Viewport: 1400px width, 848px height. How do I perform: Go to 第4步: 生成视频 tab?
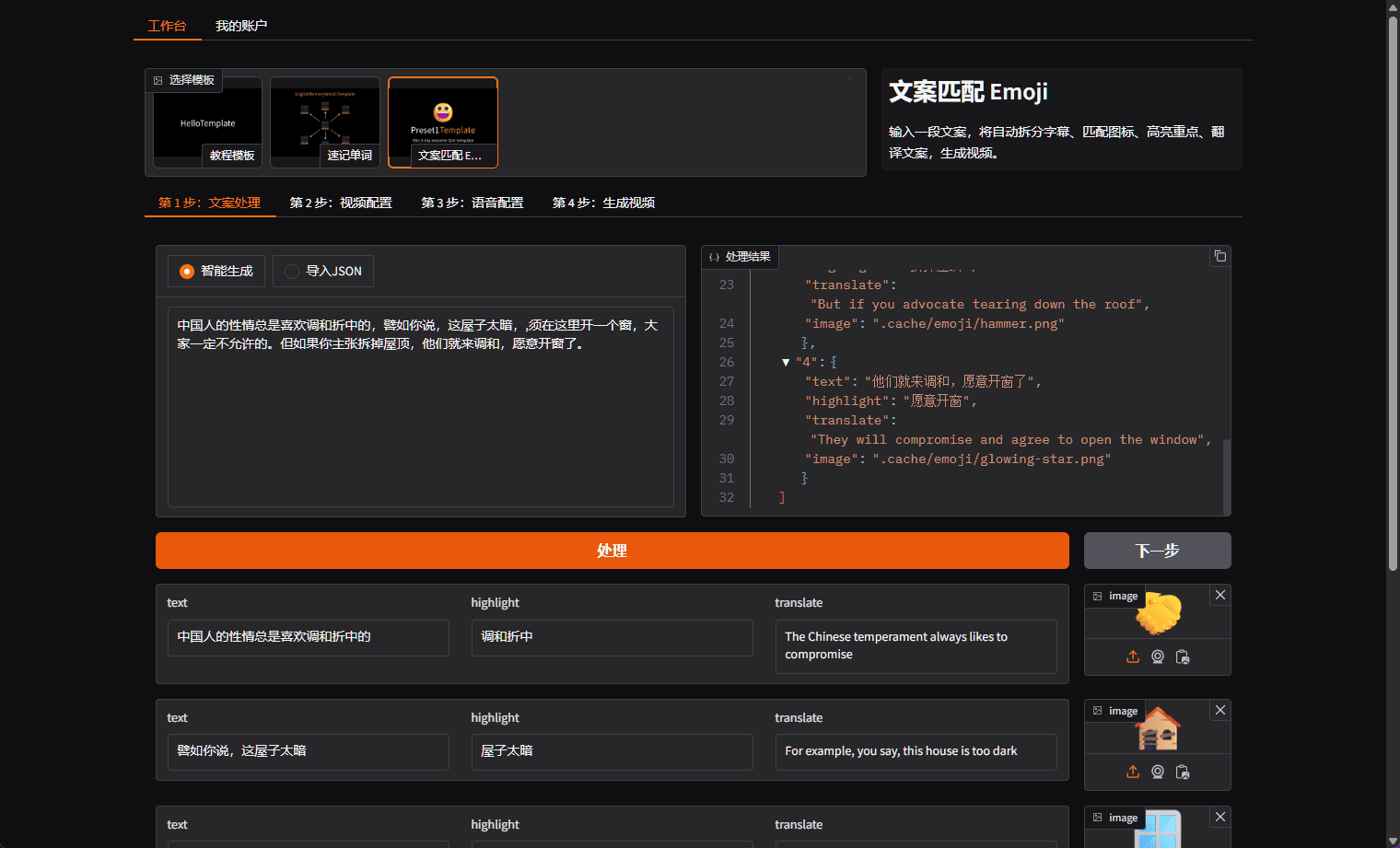(603, 203)
